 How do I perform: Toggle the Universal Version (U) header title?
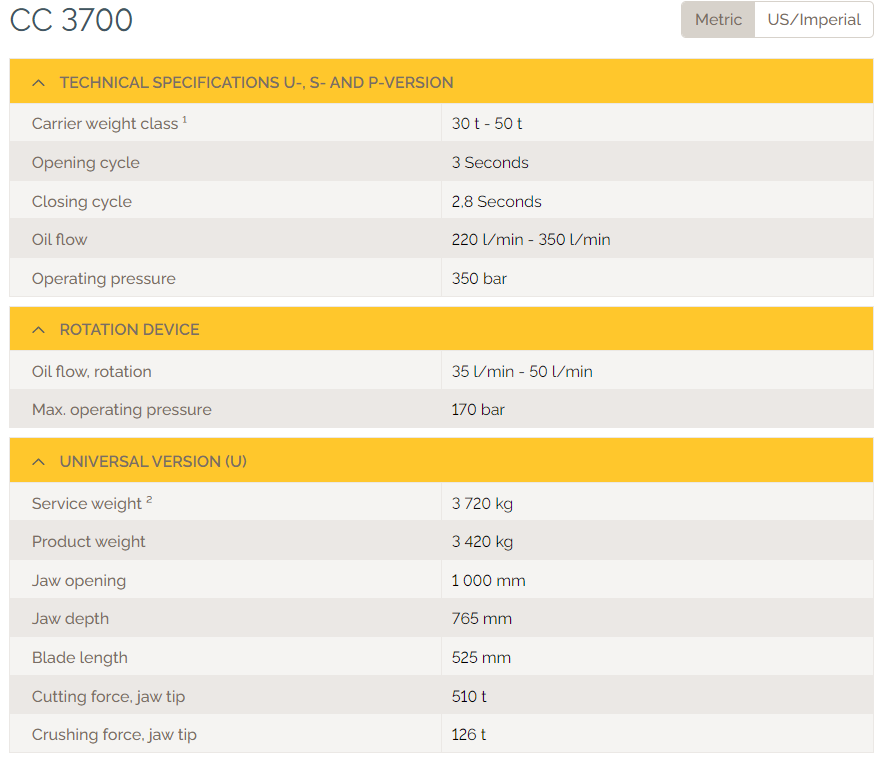click(153, 462)
